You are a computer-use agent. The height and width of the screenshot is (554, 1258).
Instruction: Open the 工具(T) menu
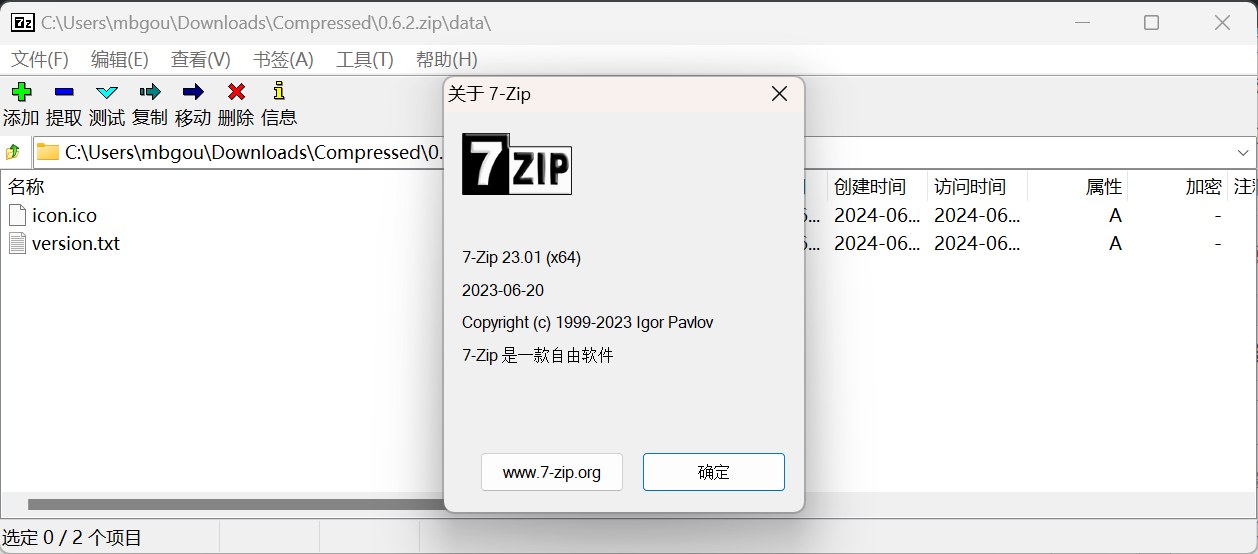click(x=365, y=59)
